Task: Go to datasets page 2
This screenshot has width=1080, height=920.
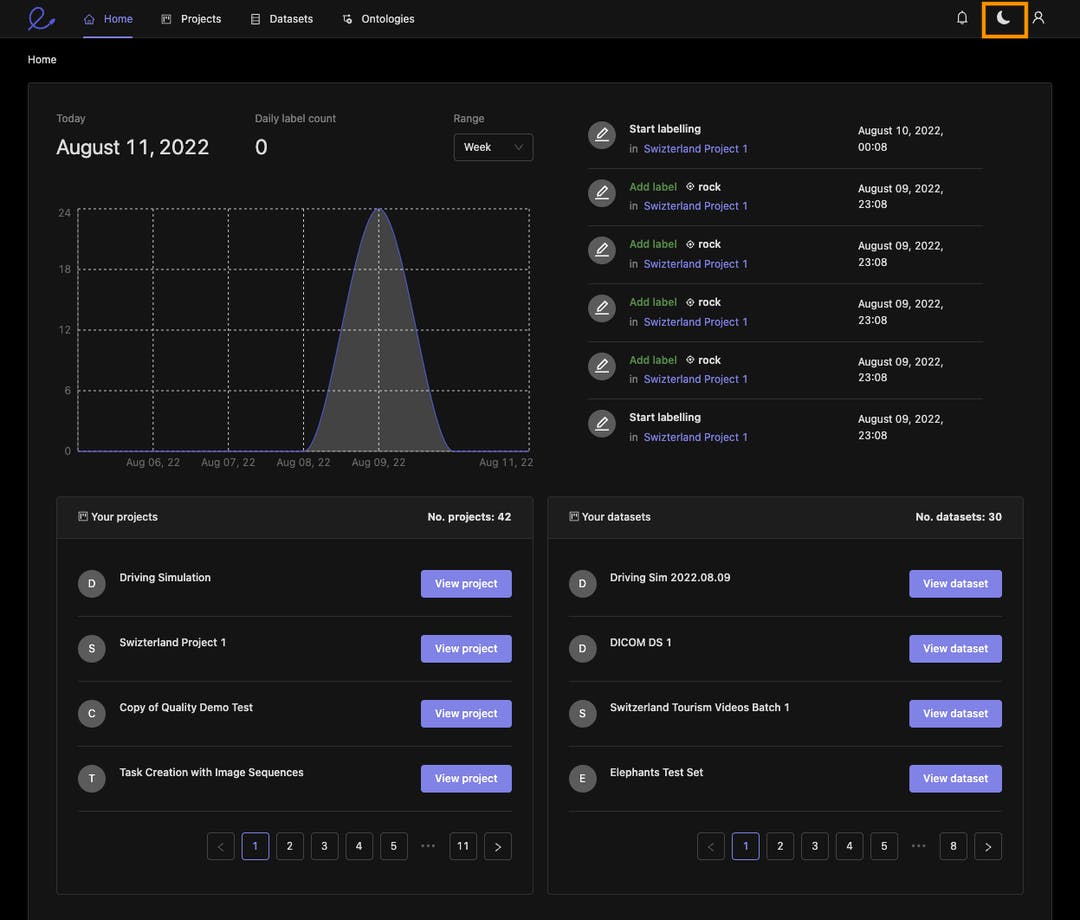Action: 780,846
